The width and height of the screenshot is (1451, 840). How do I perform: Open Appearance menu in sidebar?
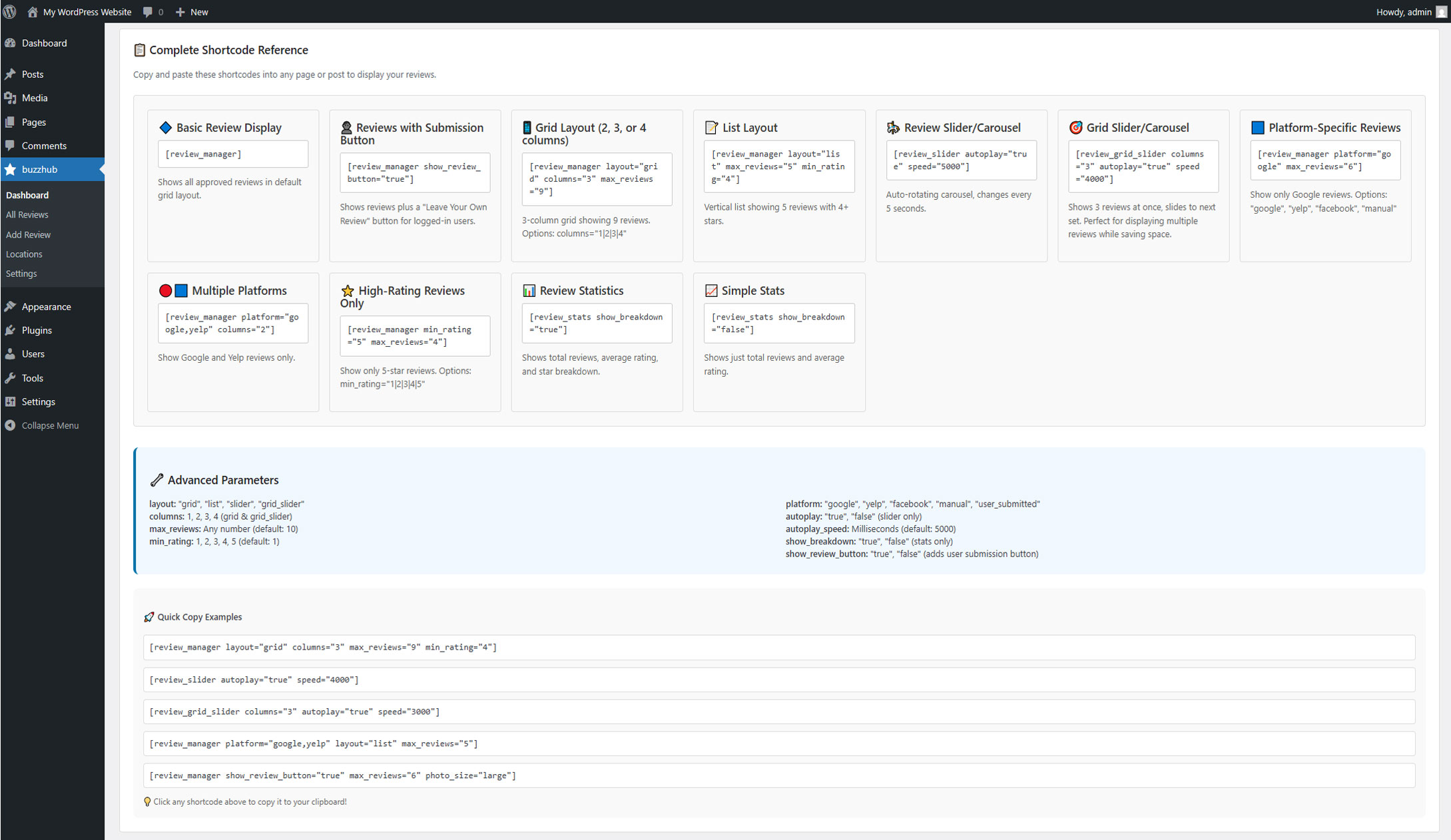click(46, 307)
